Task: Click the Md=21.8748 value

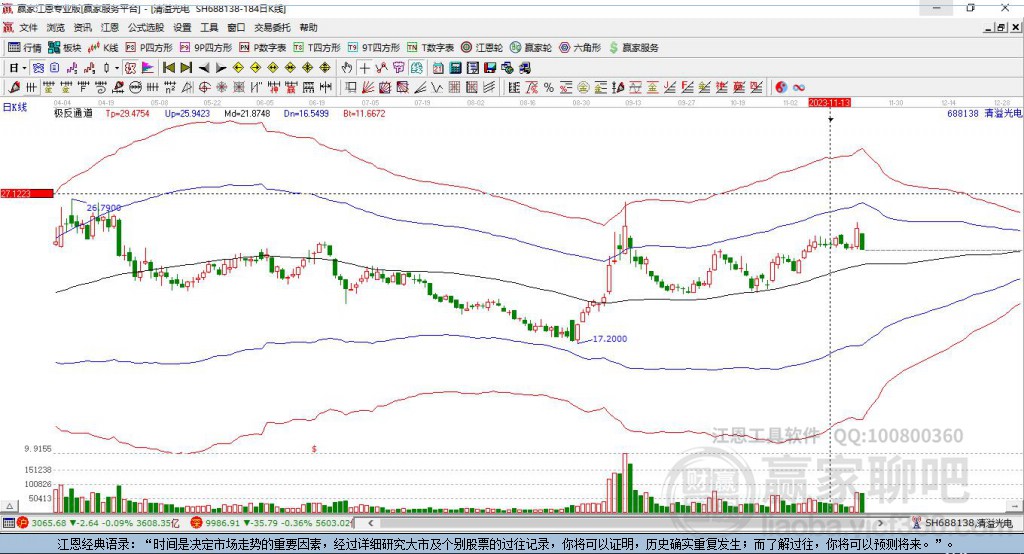Action: (247, 114)
